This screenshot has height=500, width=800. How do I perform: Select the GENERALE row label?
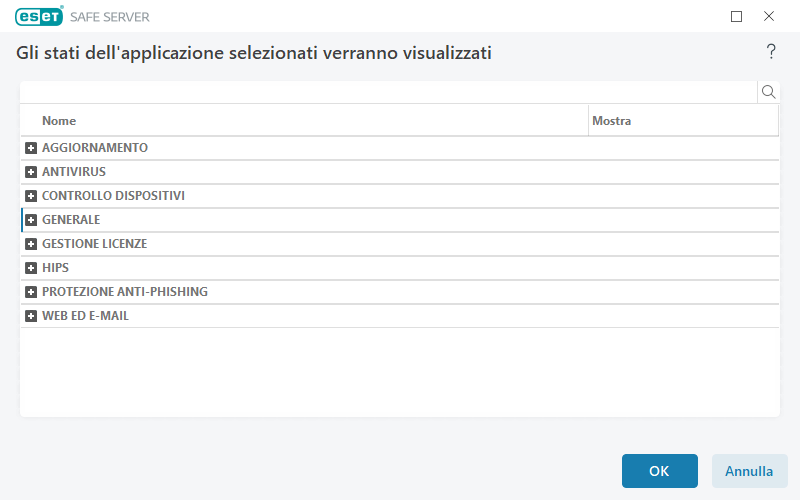click(x=71, y=220)
